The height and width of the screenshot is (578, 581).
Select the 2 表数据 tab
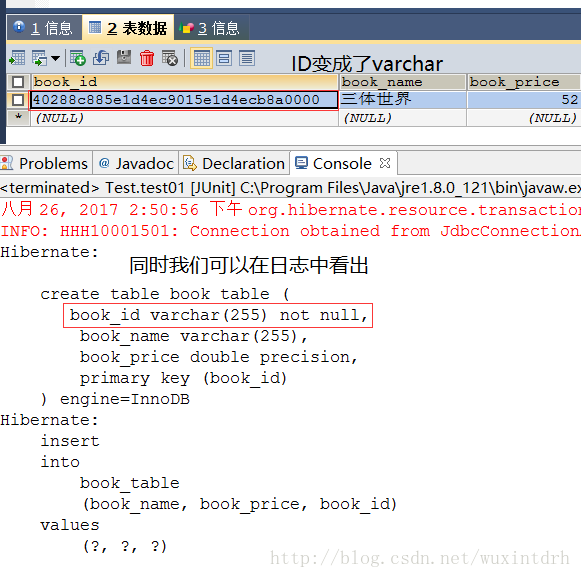pyautogui.click(x=128, y=28)
